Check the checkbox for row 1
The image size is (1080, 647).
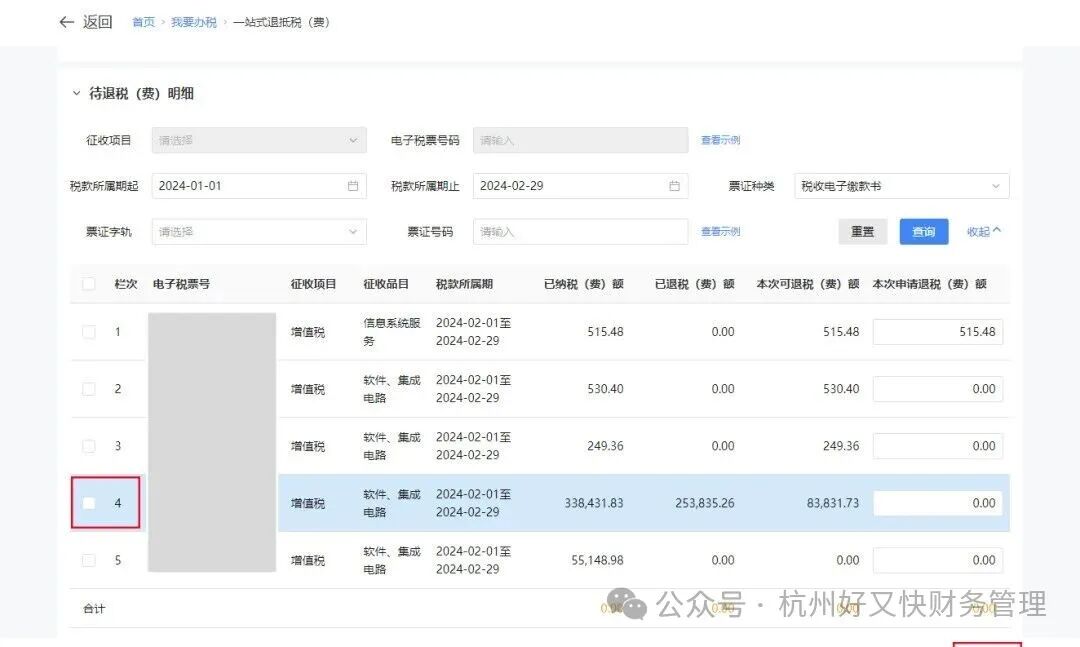point(88,331)
